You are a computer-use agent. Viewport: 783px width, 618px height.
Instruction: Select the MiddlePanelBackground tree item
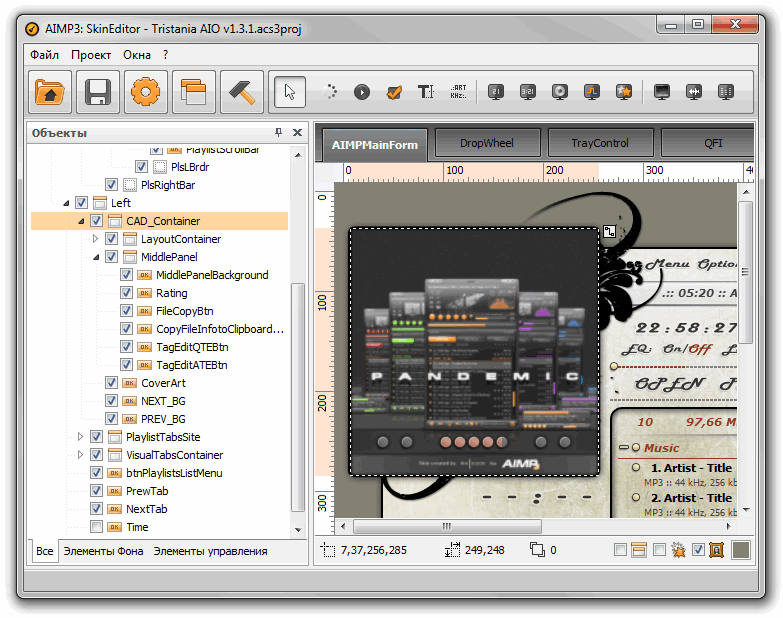pos(212,275)
